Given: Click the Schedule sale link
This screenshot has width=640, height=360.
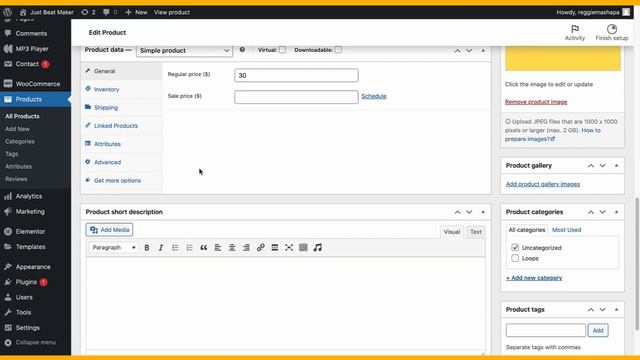Looking at the screenshot, I should (x=373, y=96).
